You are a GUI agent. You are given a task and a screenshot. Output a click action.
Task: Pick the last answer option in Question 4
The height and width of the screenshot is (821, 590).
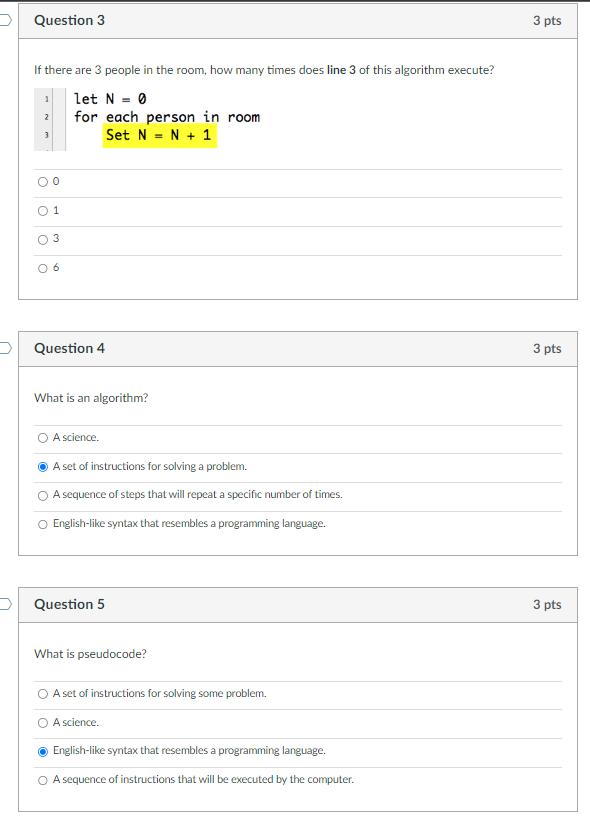[43, 523]
